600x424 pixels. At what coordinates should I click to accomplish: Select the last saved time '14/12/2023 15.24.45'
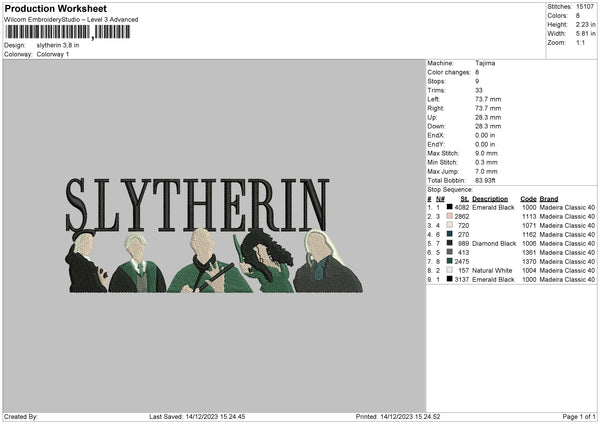click(215, 417)
